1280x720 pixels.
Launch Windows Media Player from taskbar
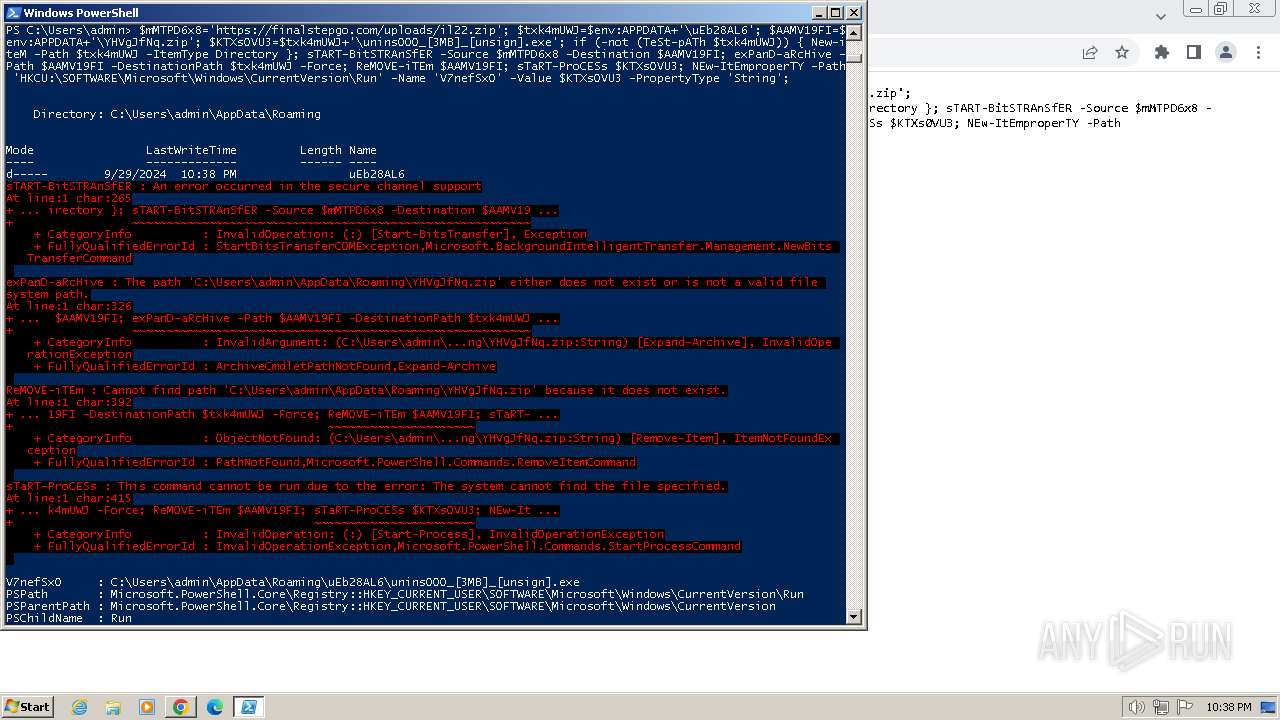coord(147,707)
